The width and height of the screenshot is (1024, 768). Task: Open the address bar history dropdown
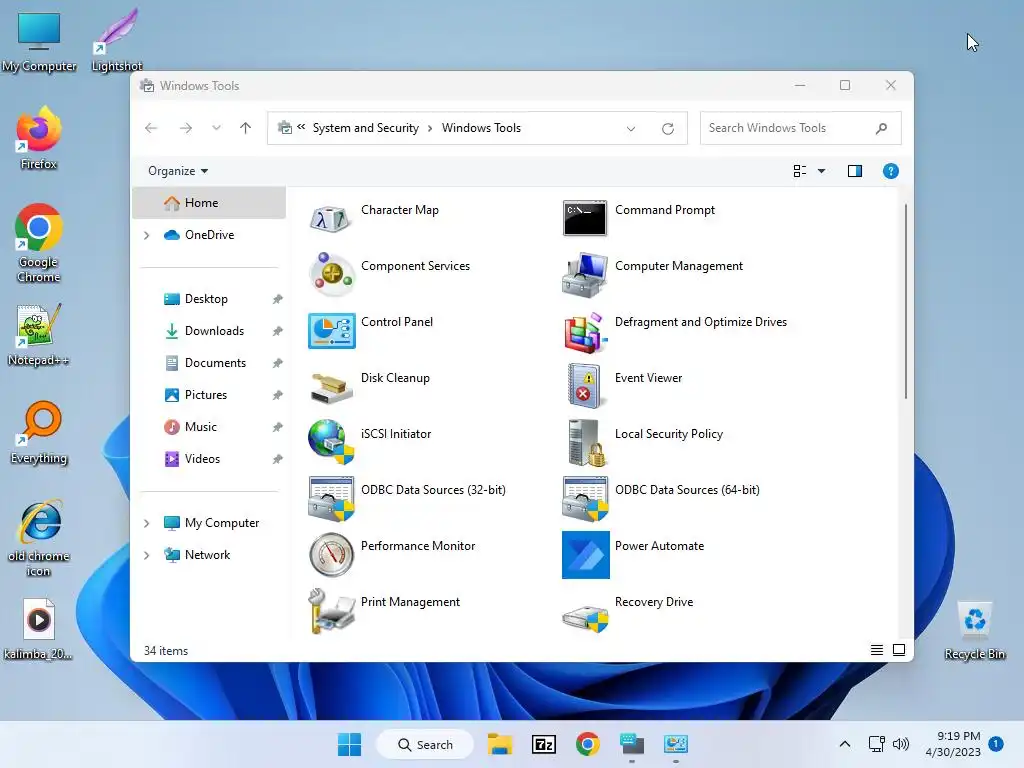(631, 129)
